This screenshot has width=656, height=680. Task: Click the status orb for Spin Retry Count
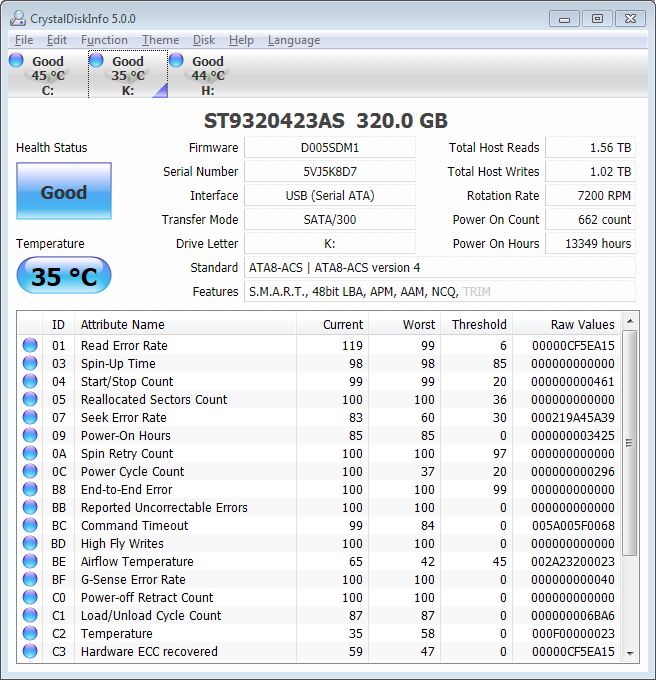(30, 453)
